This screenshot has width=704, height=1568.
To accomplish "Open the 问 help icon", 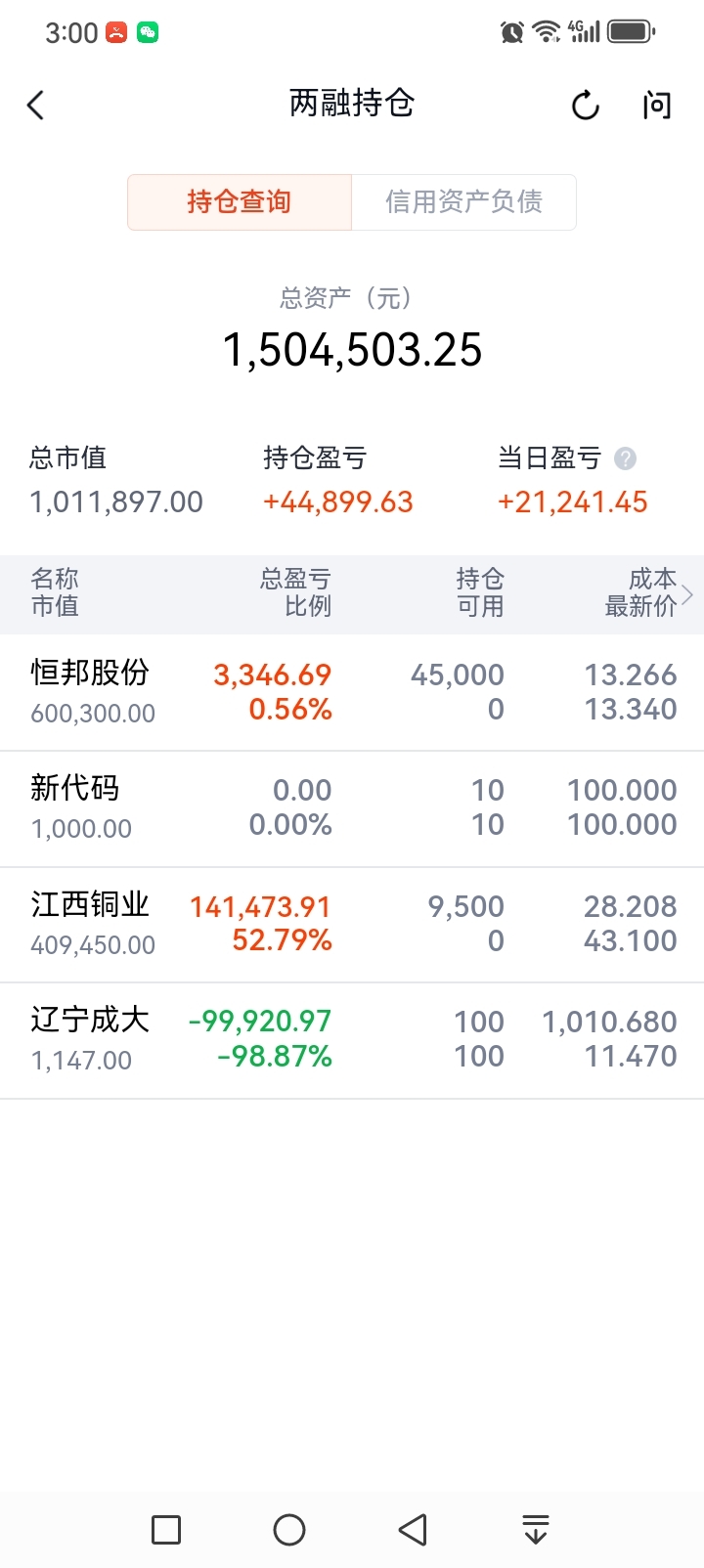I will click(657, 105).
